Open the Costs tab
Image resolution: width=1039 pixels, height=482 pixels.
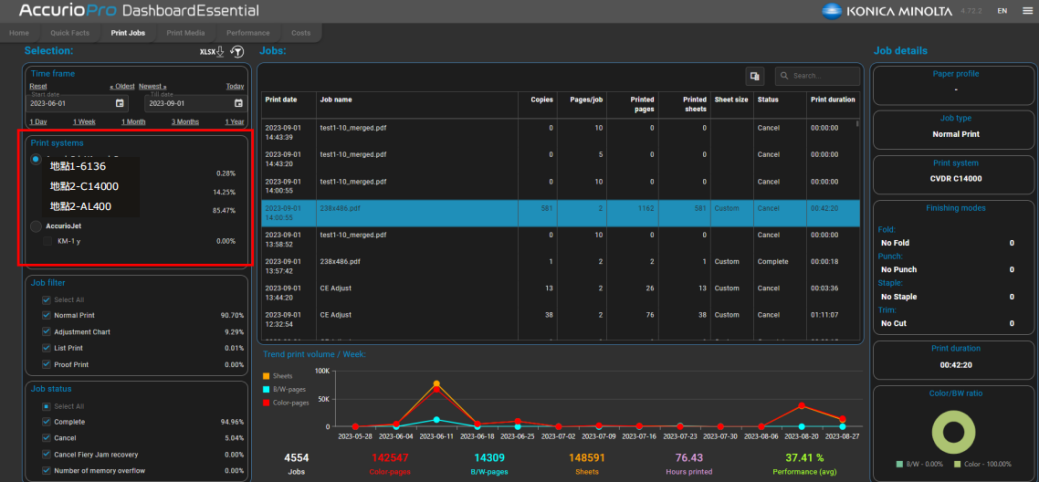coord(301,32)
